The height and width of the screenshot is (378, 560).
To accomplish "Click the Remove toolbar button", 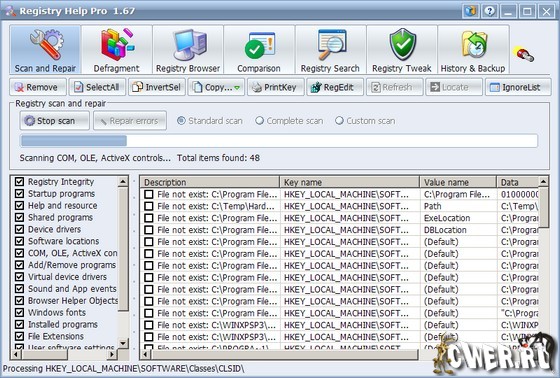I will click(x=38, y=87).
